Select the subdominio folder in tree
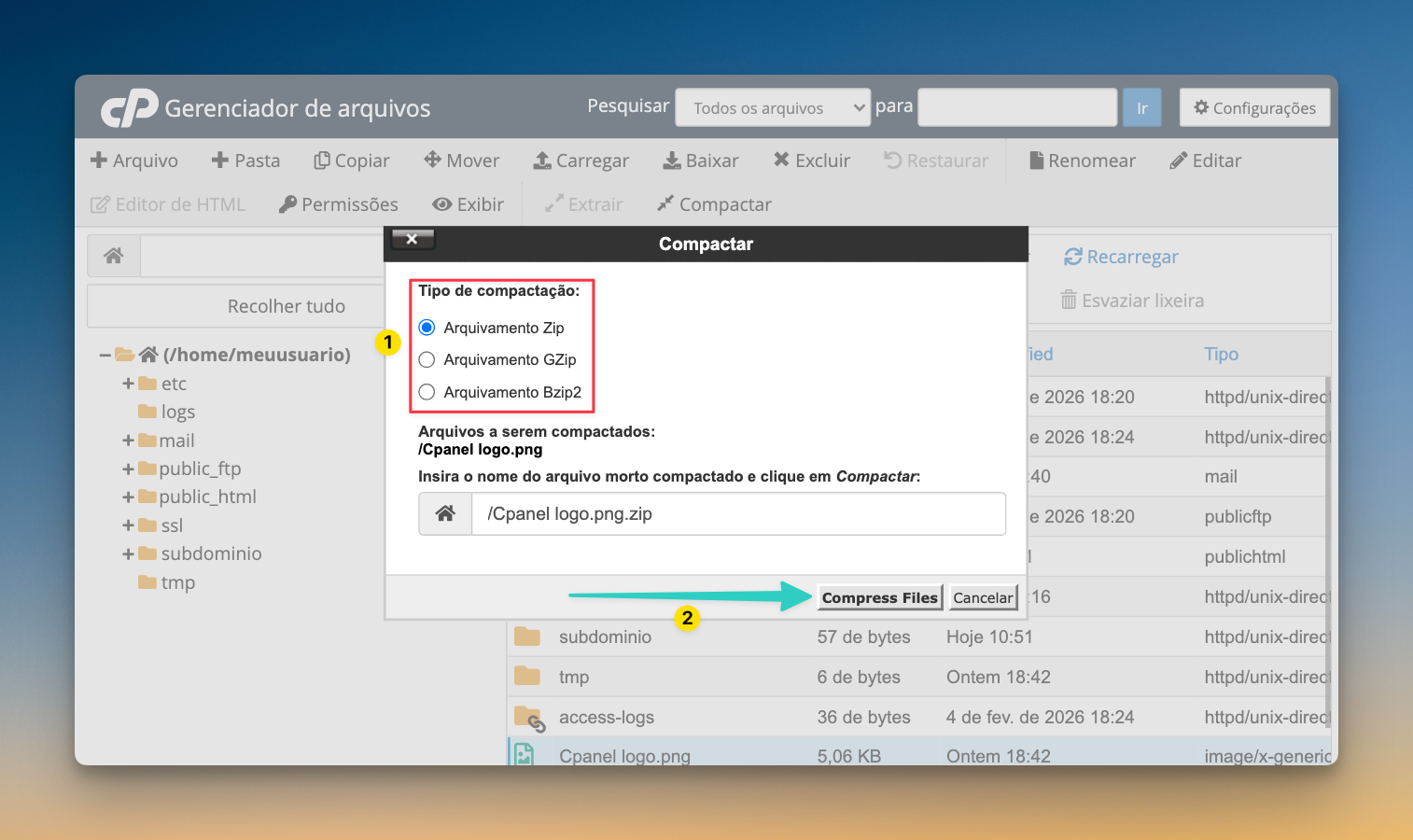This screenshot has height=840, width=1413. tap(211, 553)
